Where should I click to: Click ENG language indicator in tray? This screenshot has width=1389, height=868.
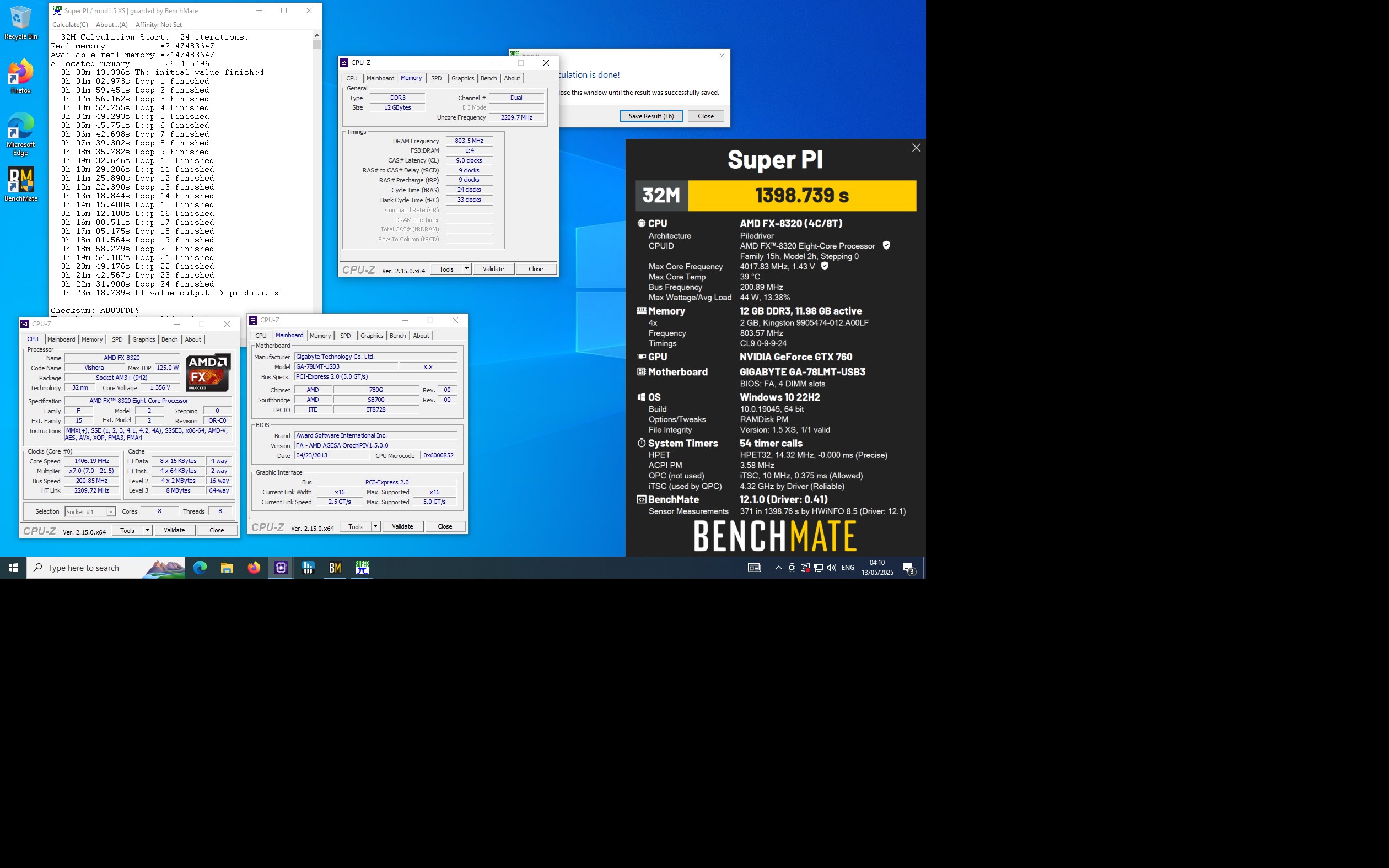pos(848,568)
